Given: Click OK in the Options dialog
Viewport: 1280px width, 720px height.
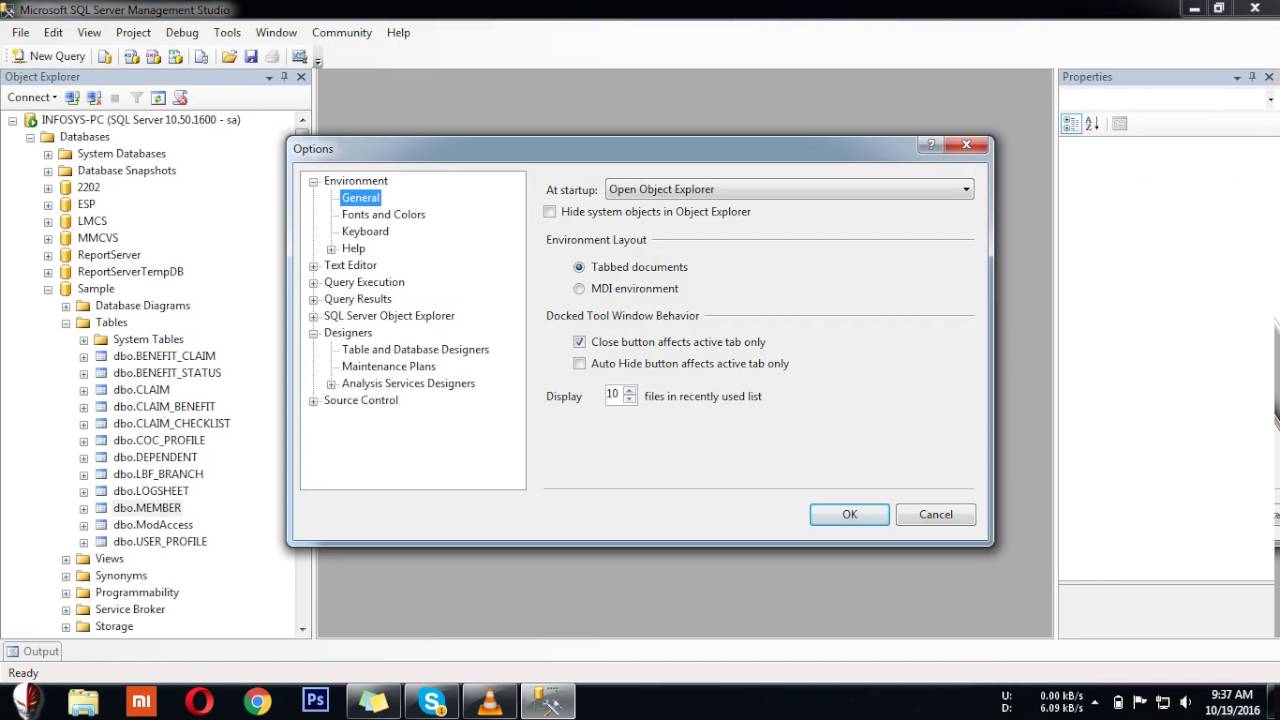Looking at the screenshot, I should (x=849, y=514).
